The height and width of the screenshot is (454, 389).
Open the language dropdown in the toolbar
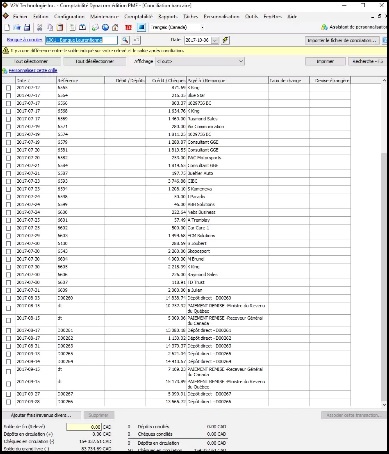(202, 27)
